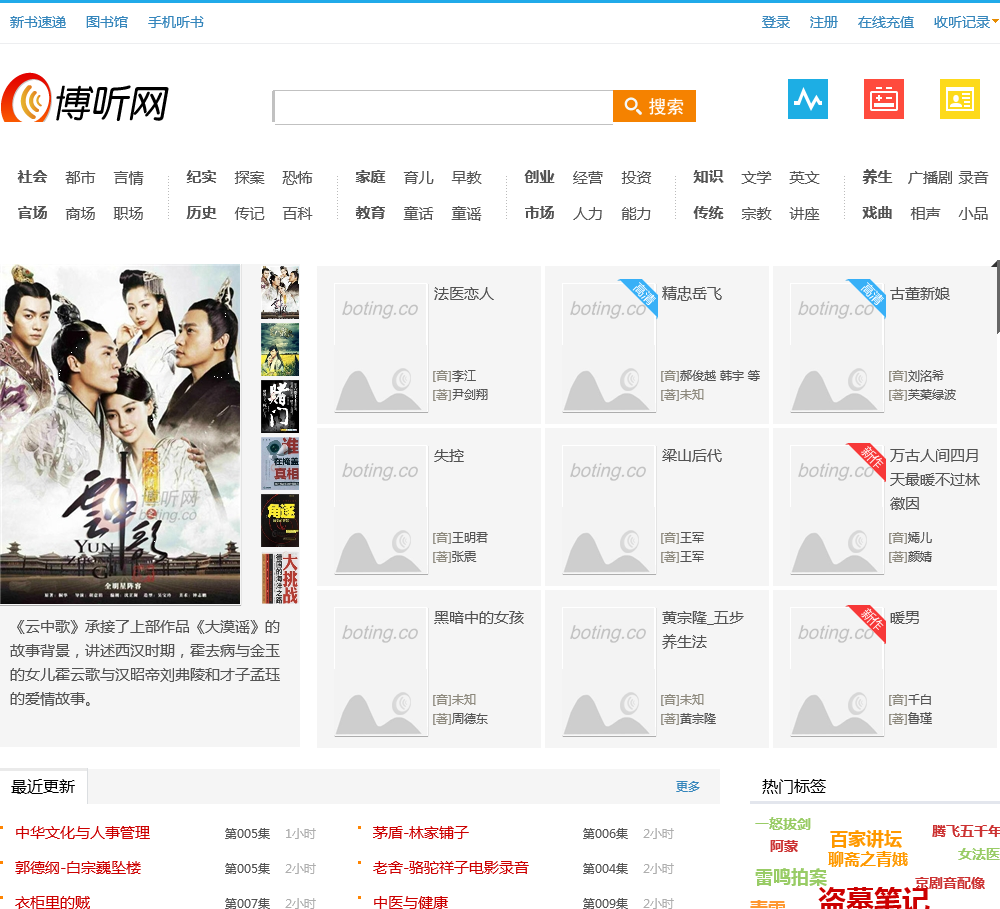Open the 精忠岳飞 book title
Screen dimensions: 1000x909
[x=692, y=293]
